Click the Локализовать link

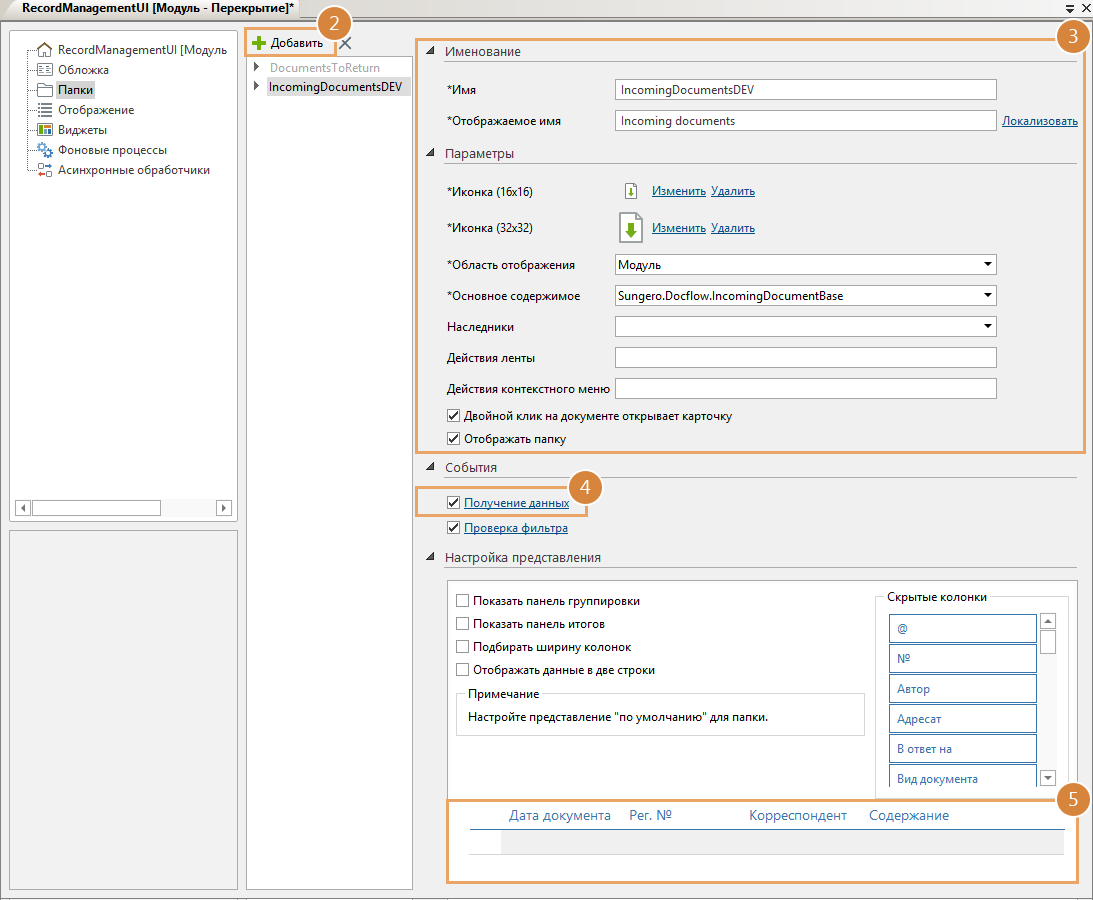[1039, 121]
